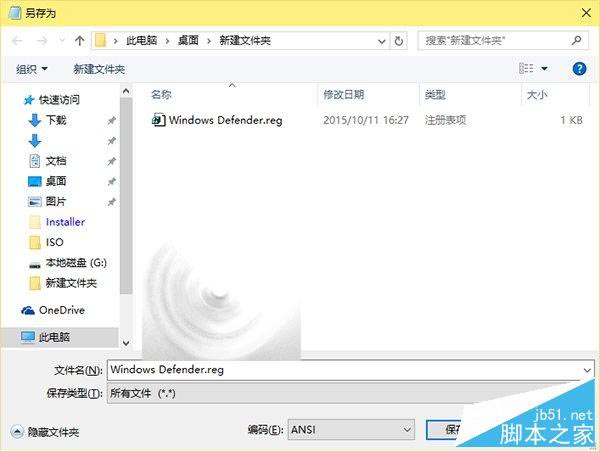Open the view options dropdown arrow
Image resolution: width=600 pixels, height=452 pixels.
544,69
